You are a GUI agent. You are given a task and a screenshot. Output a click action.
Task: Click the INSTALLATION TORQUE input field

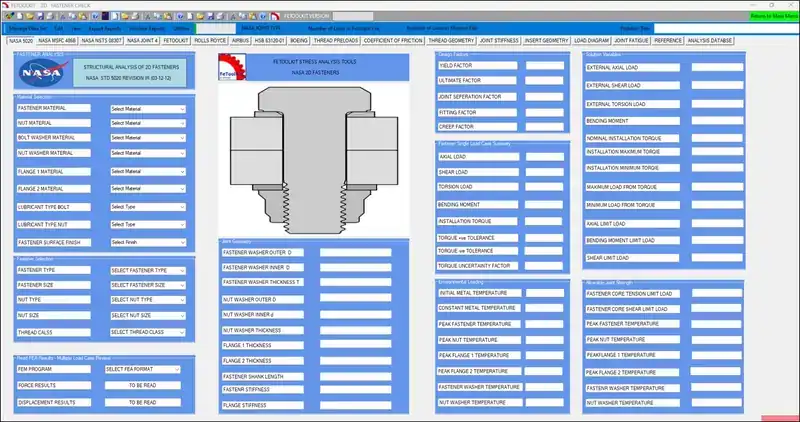point(545,221)
